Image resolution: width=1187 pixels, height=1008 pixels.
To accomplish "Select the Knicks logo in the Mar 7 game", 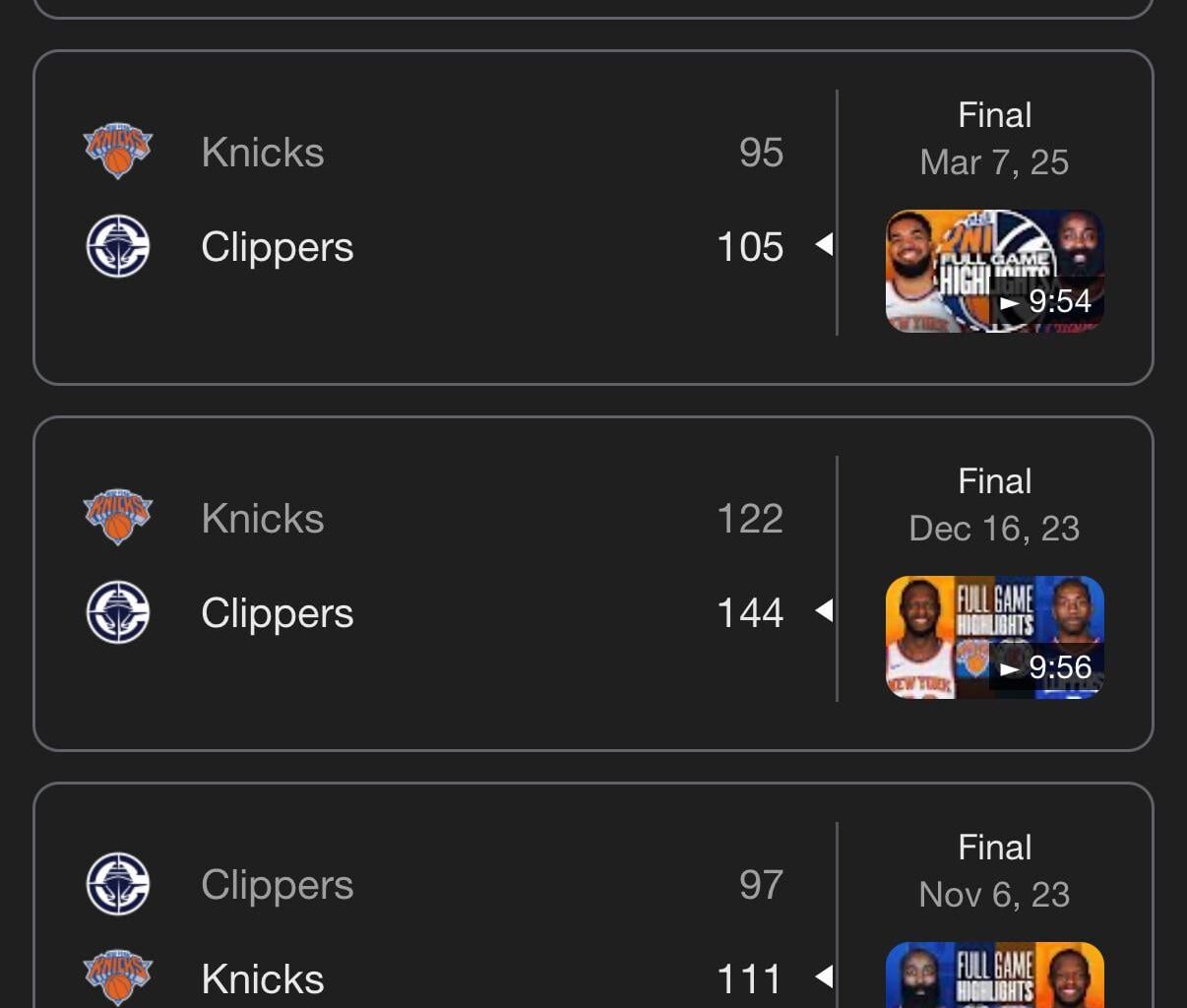I will pos(118,151).
